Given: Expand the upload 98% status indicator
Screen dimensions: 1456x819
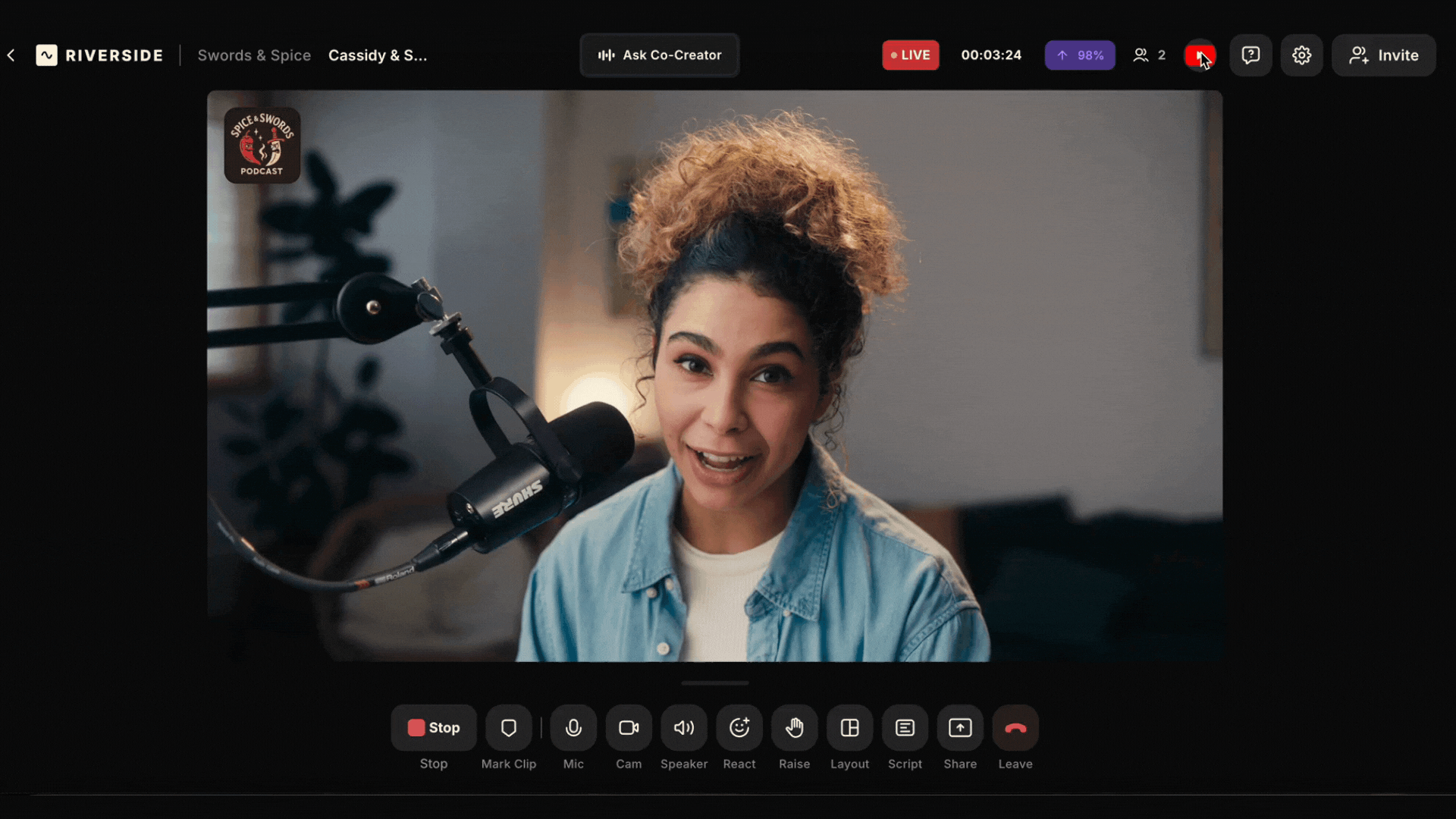Looking at the screenshot, I should click(1079, 55).
